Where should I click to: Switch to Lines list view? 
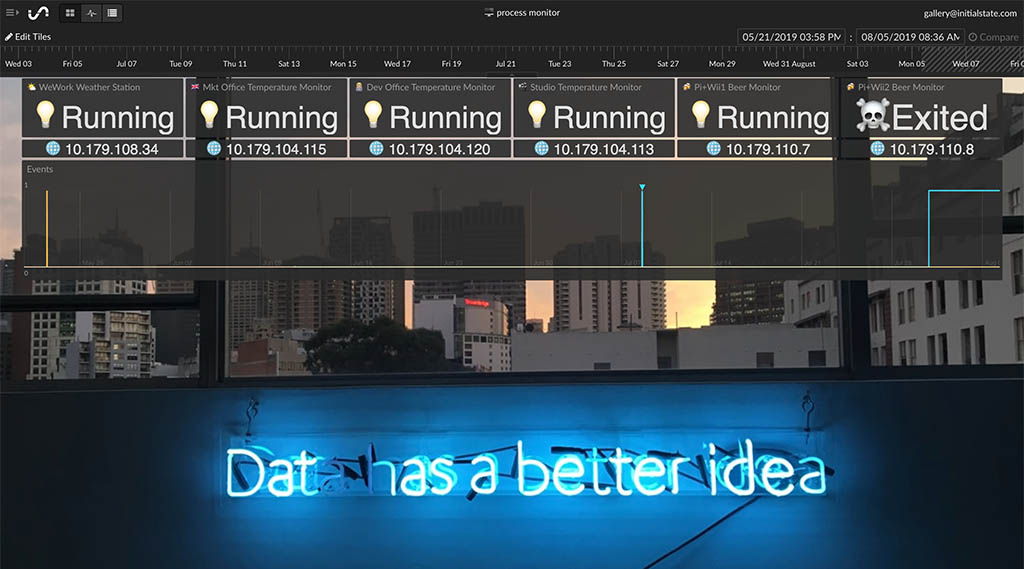click(112, 13)
